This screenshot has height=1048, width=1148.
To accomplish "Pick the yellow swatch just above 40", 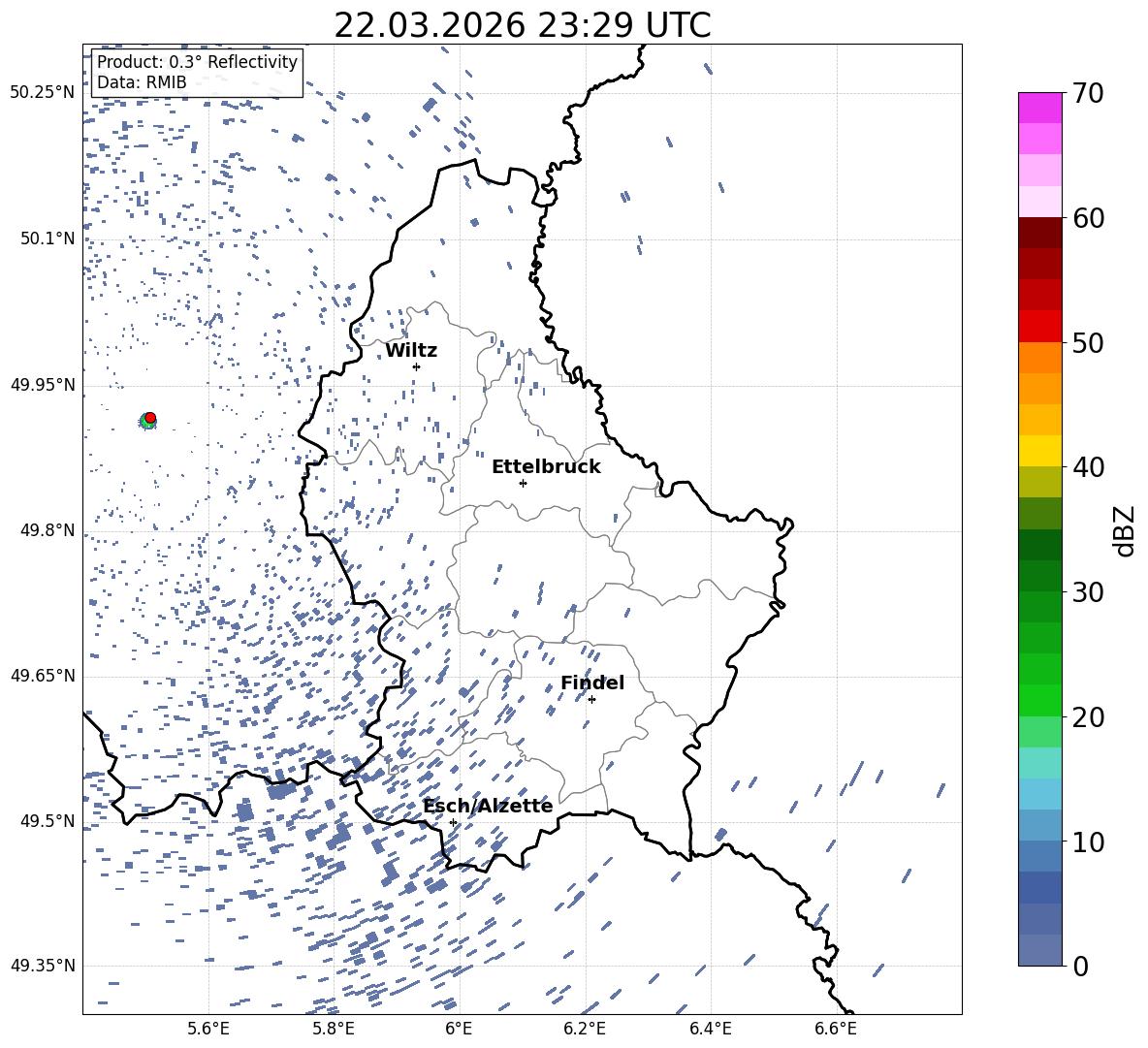I will (1040, 451).
